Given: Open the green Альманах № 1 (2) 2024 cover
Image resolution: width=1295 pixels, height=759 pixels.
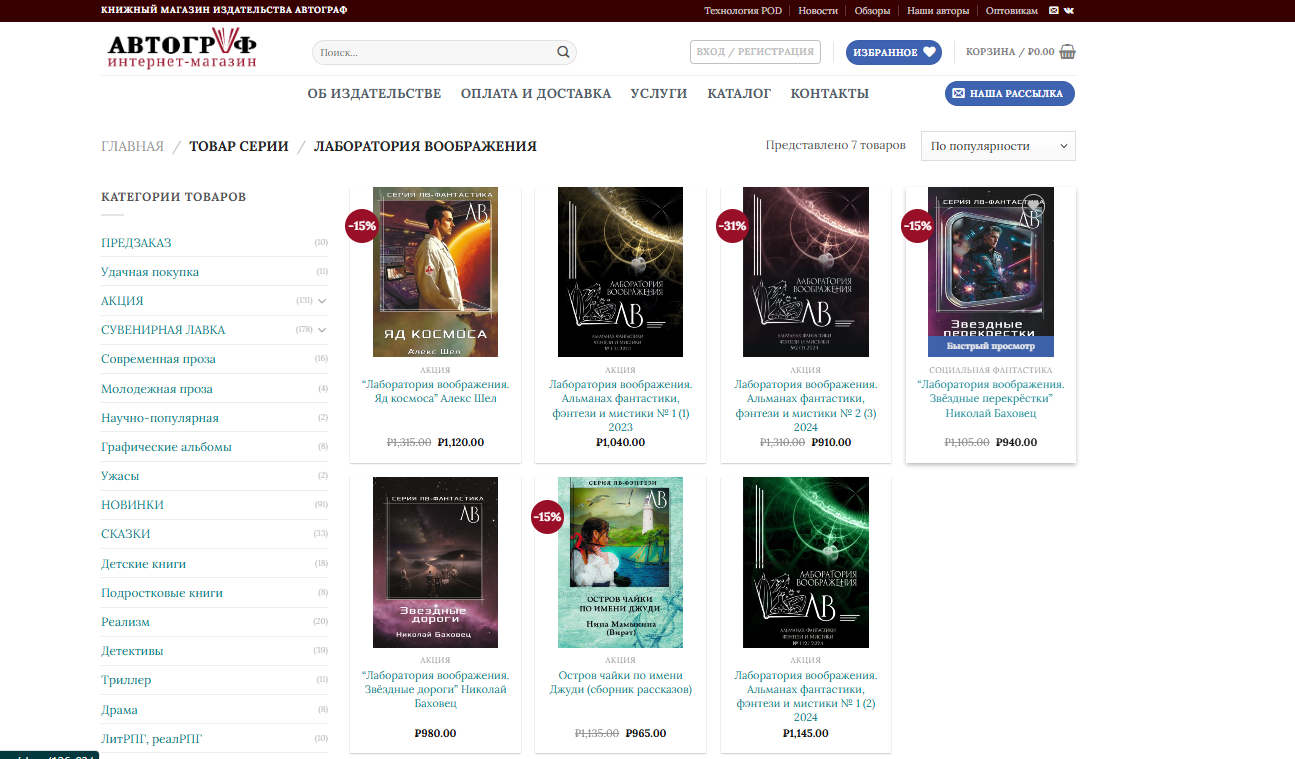Looking at the screenshot, I should tap(806, 562).
